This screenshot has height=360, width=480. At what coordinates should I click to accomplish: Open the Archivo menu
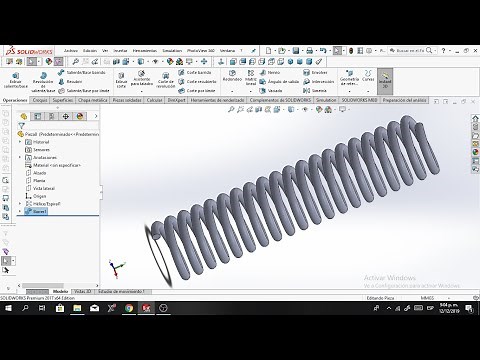tap(71, 51)
